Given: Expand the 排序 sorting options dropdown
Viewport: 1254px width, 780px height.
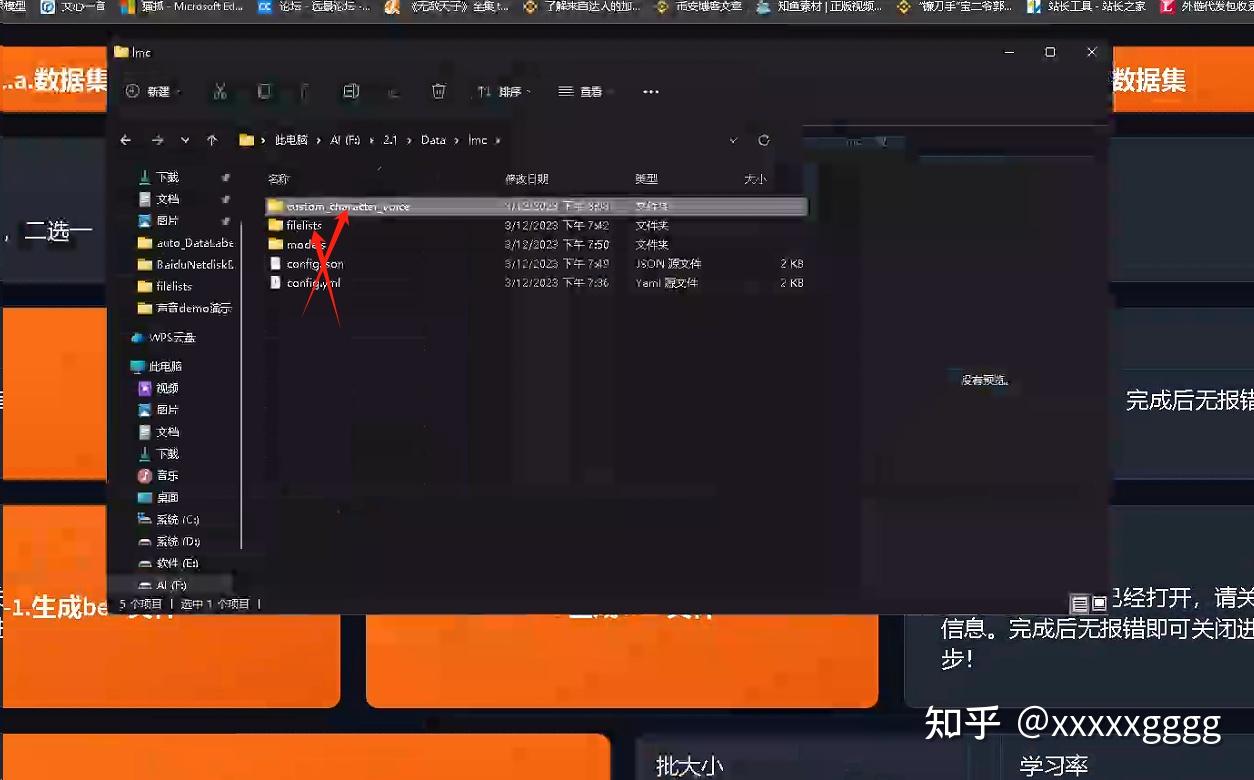Looking at the screenshot, I should 505,91.
